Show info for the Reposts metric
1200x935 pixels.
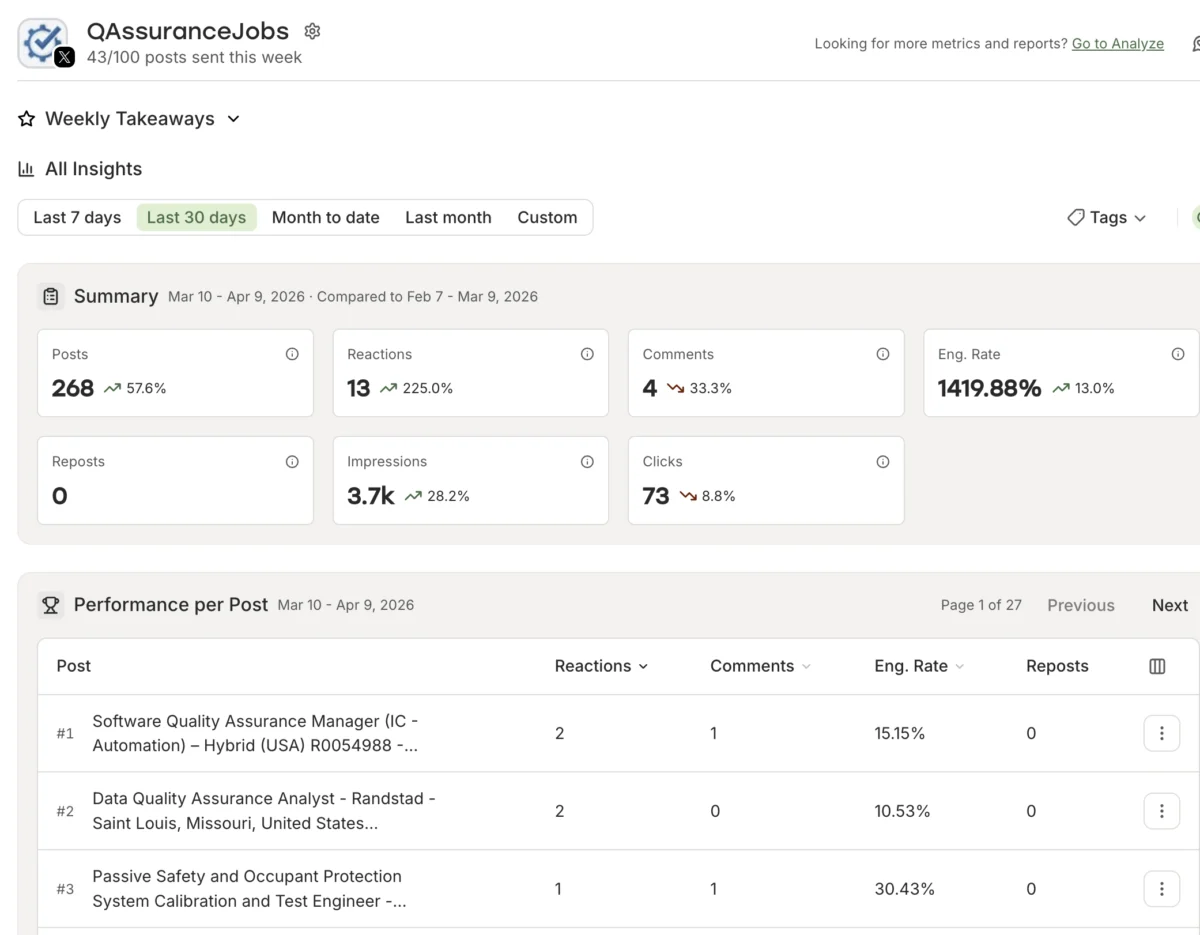point(292,461)
